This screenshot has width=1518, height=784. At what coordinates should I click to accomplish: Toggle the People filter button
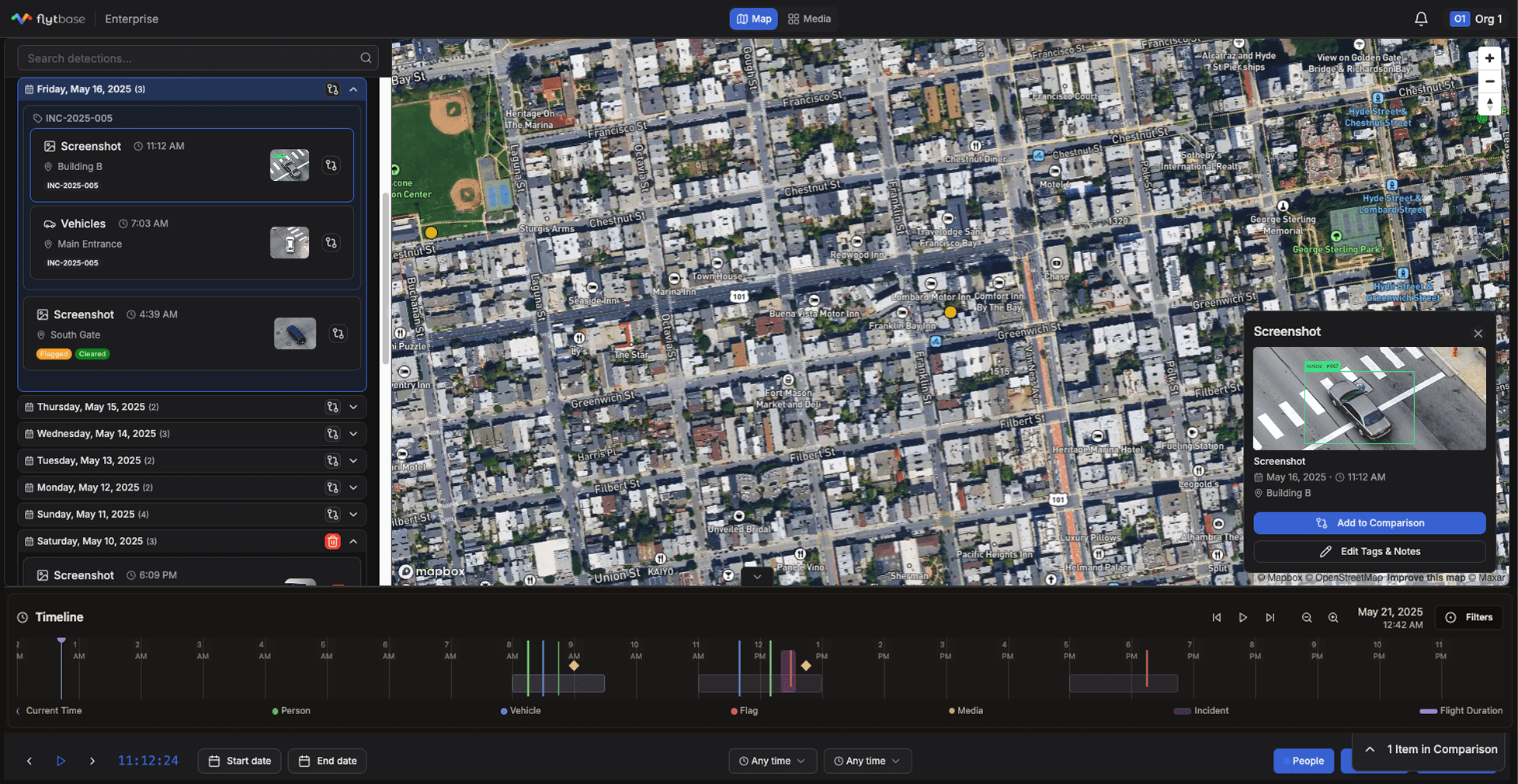(x=1304, y=761)
